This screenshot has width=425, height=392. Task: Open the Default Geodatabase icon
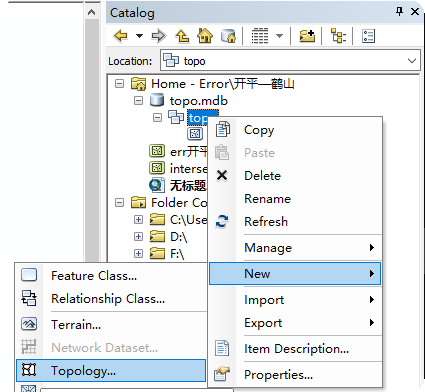click(229, 36)
